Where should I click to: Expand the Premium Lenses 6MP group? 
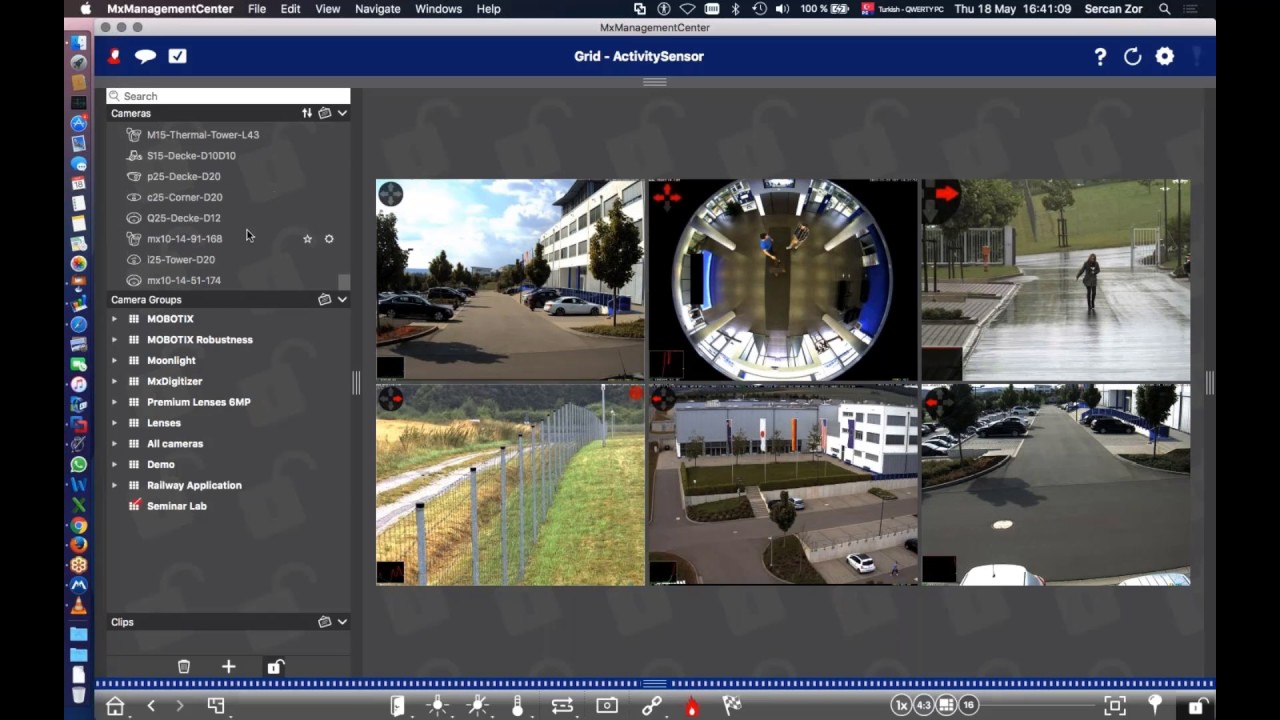tap(114, 402)
